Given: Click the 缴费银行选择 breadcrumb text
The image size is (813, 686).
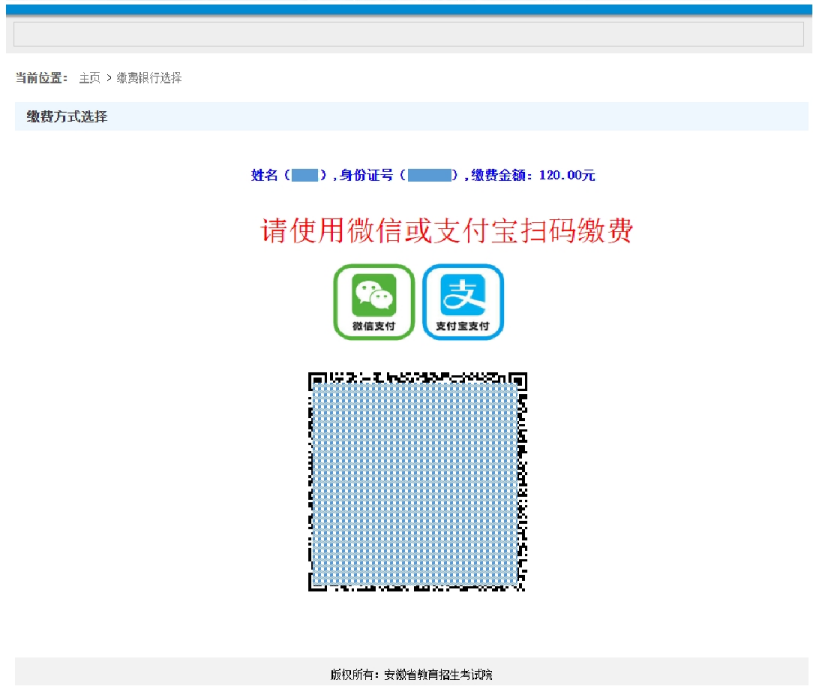Looking at the screenshot, I should coord(149,78).
